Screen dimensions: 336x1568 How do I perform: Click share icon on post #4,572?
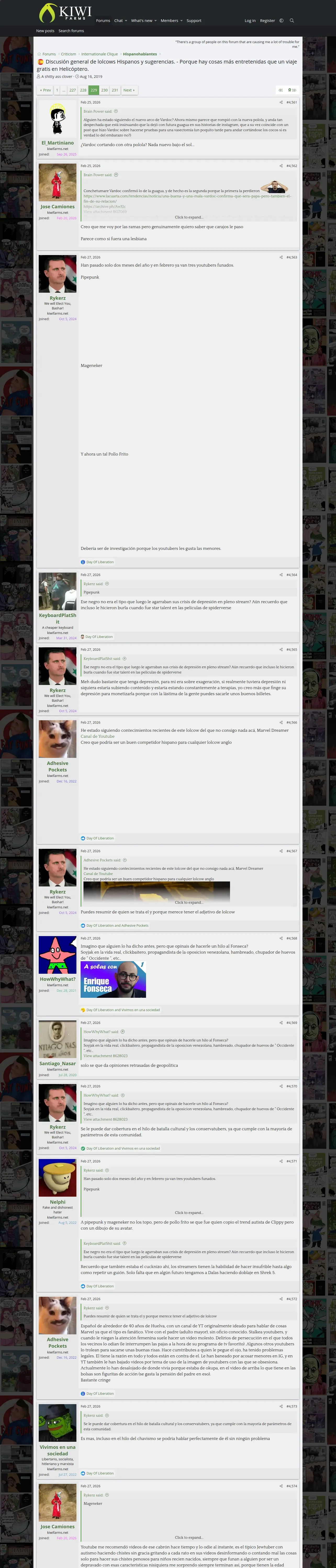click(x=281, y=1299)
